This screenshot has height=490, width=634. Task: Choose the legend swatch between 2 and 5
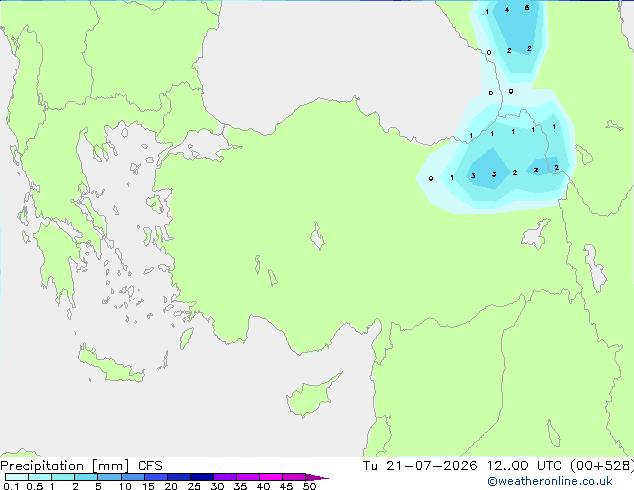[86, 477]
